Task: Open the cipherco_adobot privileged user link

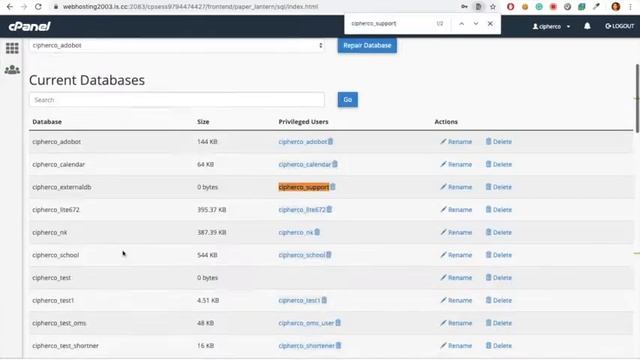Action: [303, 142]
